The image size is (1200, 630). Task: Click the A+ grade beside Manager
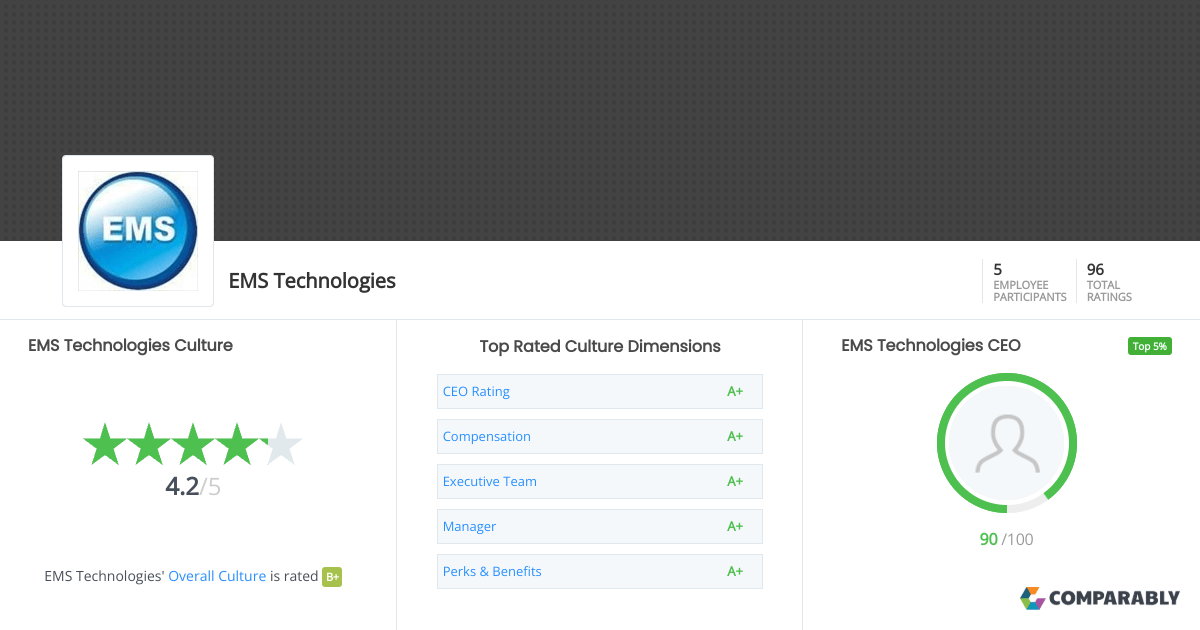pyautogui.click(x=735, y=526)
